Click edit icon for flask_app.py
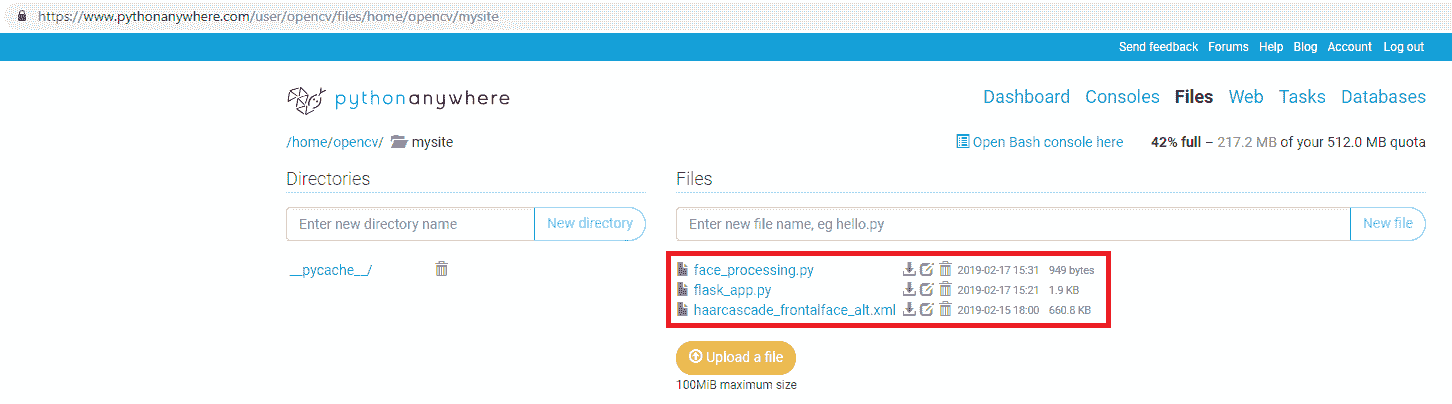Screen dimensions: 1452x404 coord(927,290)
